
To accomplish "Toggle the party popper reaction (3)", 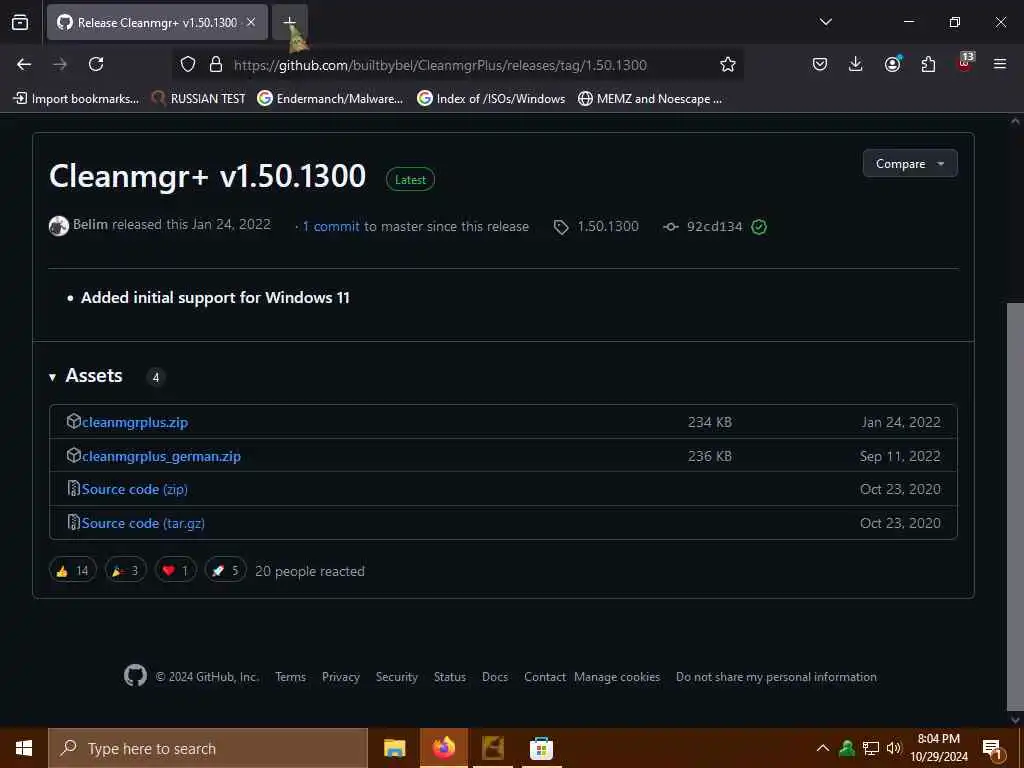I will 125,570.
